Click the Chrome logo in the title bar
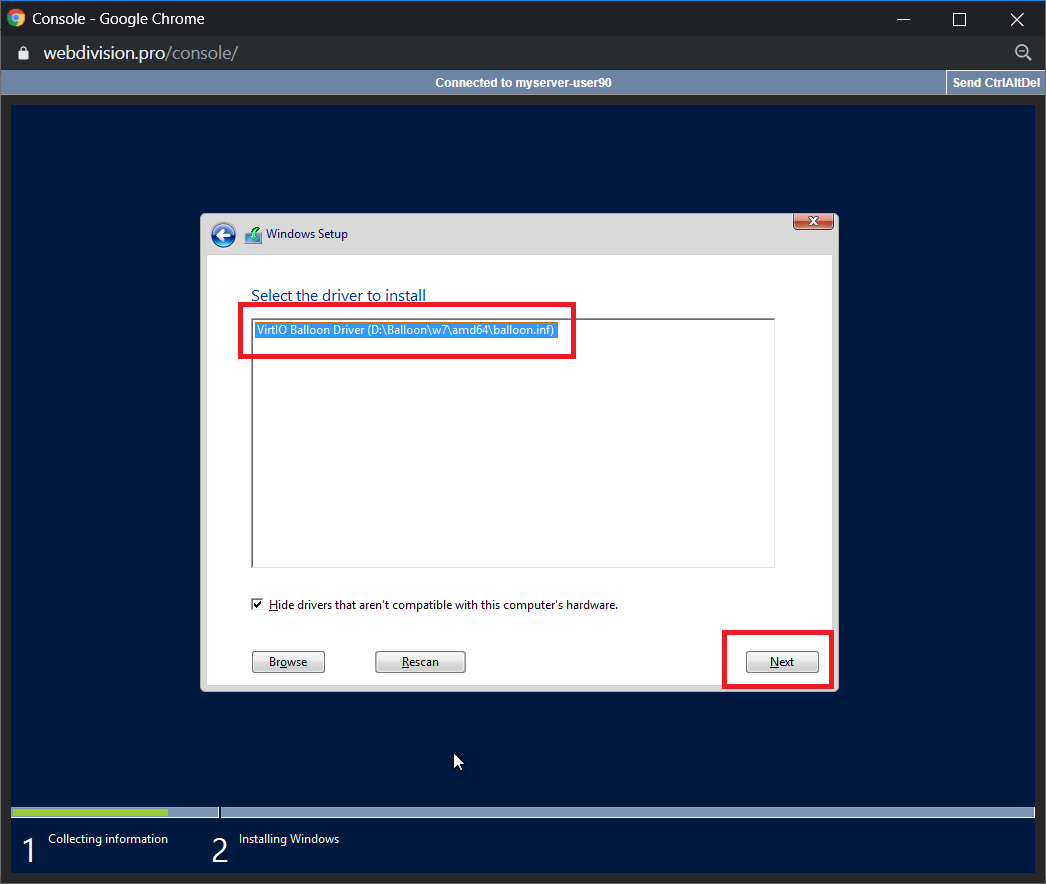This screenshot has width=1046, height=884. coord(16,19)
